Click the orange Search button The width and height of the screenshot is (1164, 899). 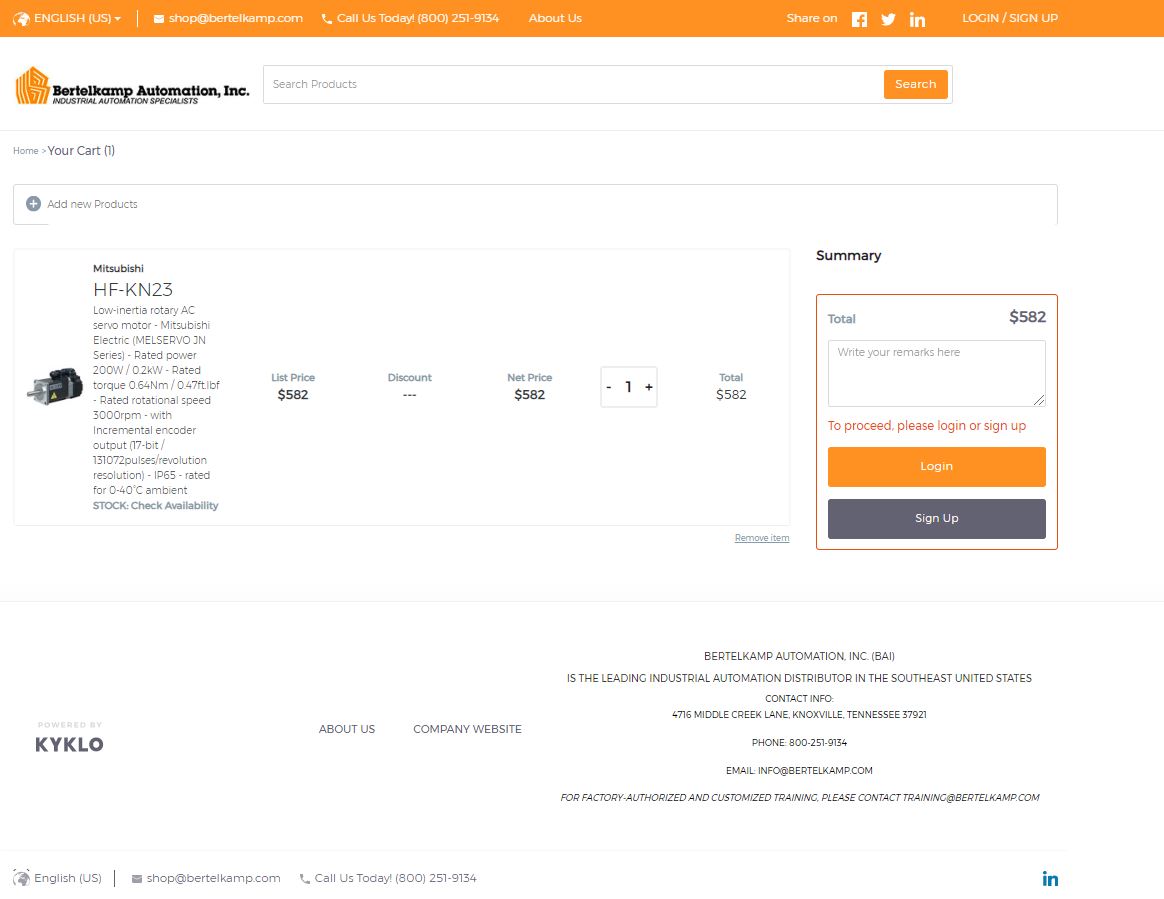tap(915, 84)
